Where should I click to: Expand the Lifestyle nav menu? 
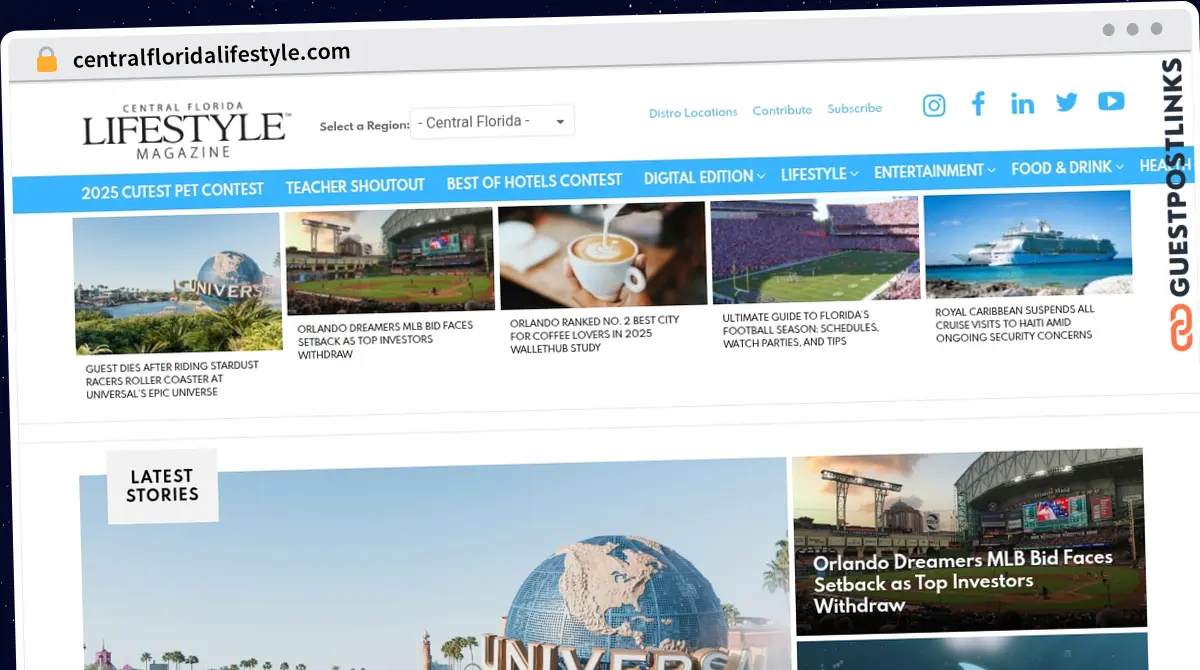tap(818, 174)
